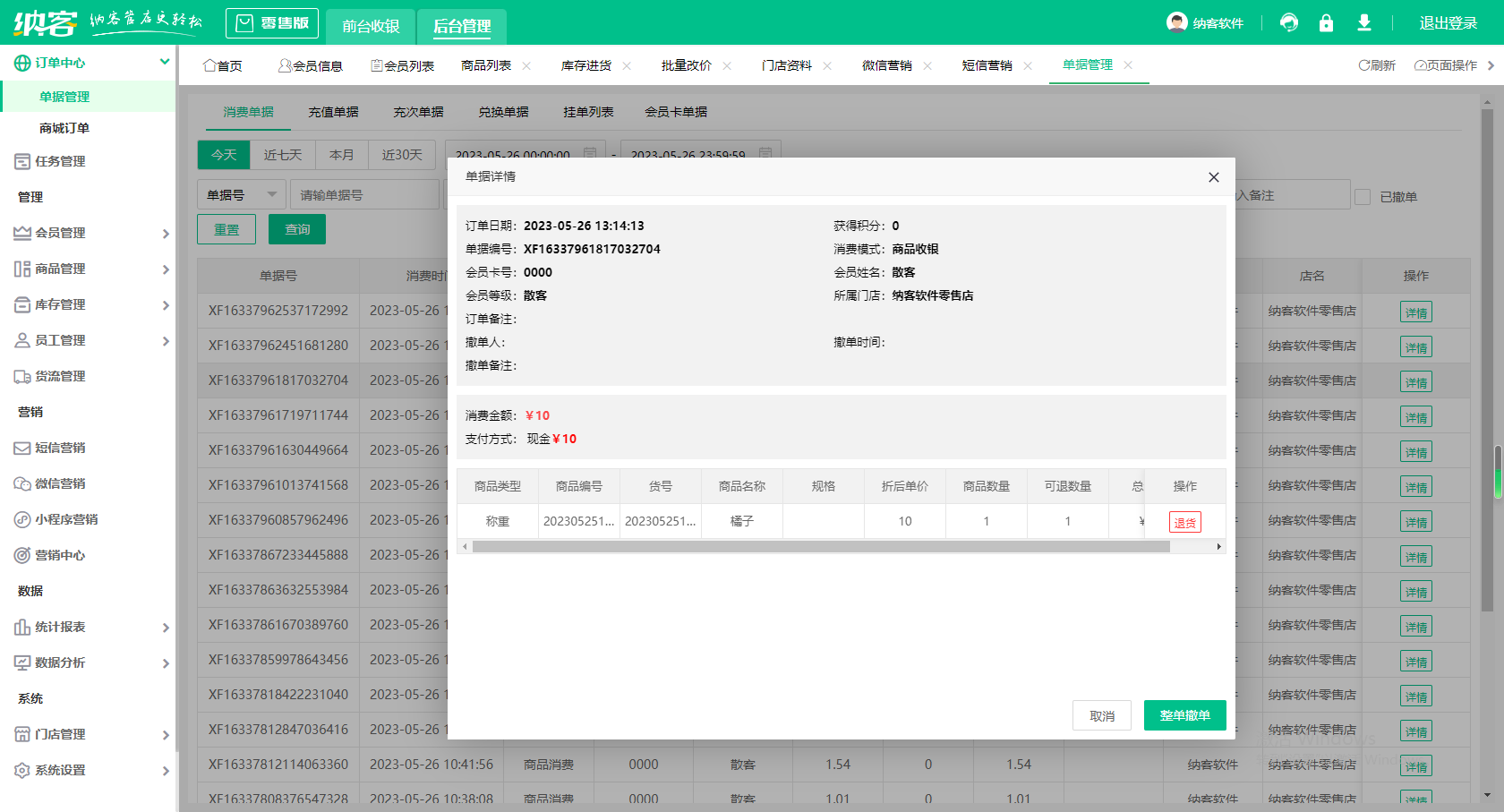Viewport: 1504px width, 812px height.
Task: Open 页面操作 page actions icon
Action: pos(1421,65)
